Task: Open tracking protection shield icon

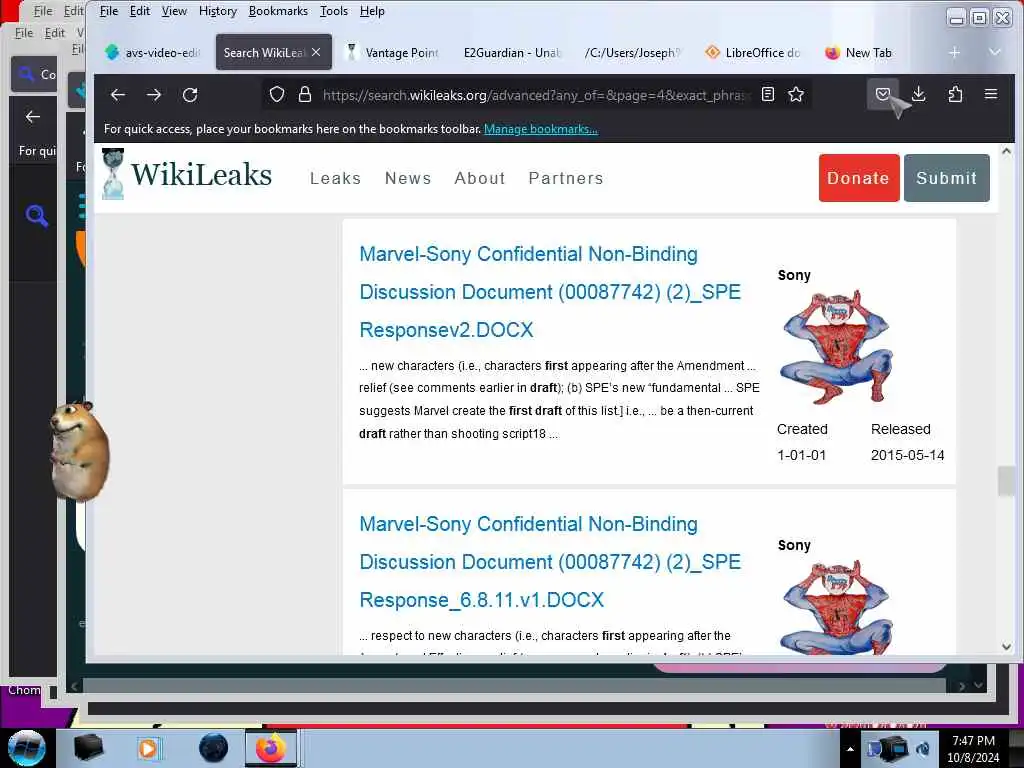Action: [277, 95]
